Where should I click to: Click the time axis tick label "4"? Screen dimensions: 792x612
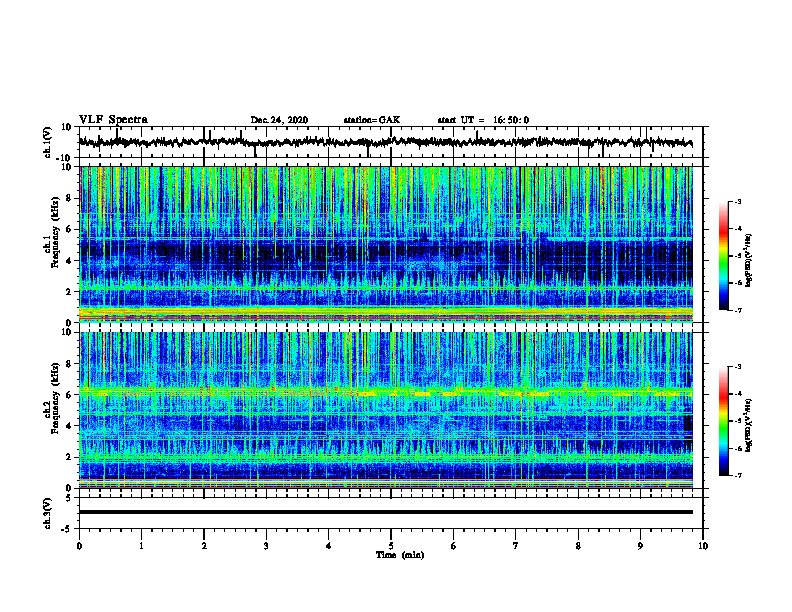(328, 546)
